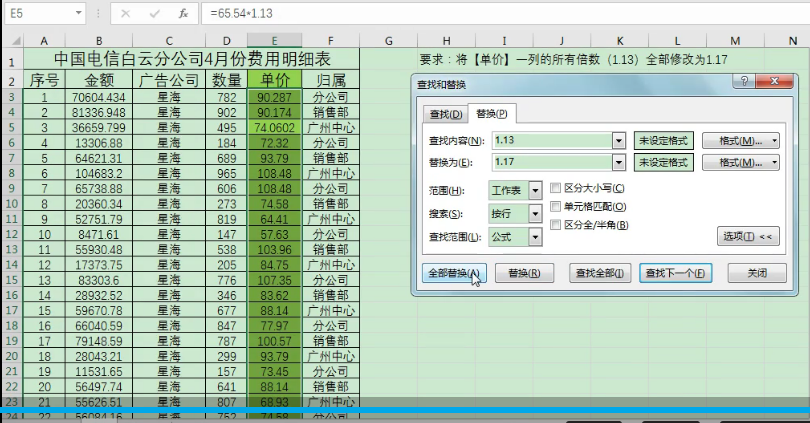Click the 替换(R) button

[x=524, y=273]
